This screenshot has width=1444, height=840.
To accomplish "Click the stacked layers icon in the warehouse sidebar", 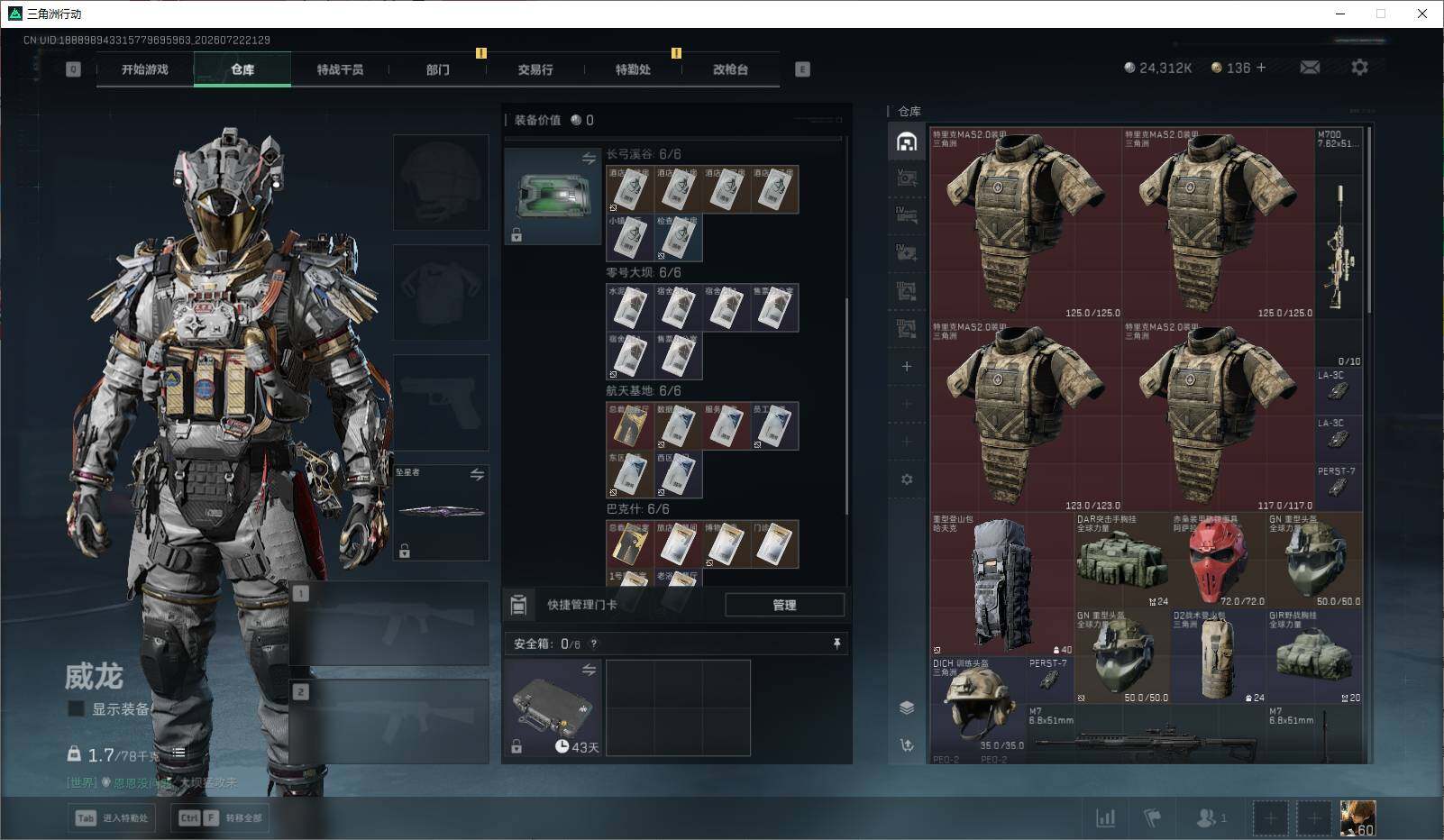I will click(907, 708).
